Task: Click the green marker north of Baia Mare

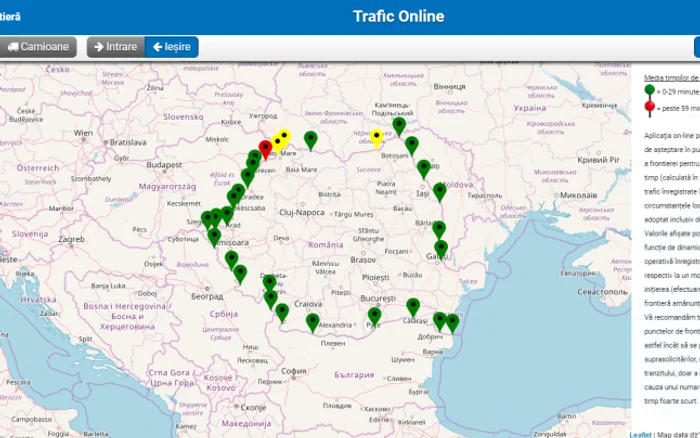Action: pyautogui.click(x=311, y=141)
